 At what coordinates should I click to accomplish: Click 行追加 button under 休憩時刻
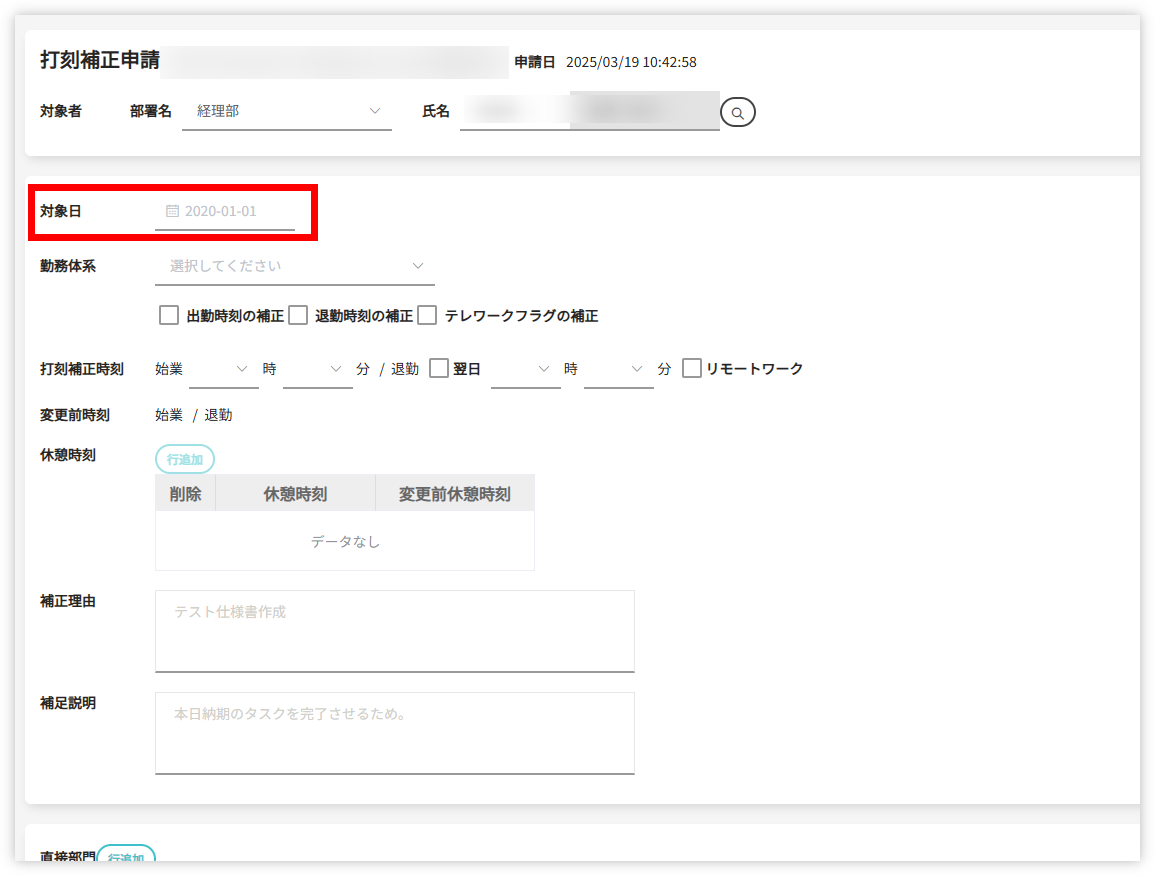pos(185,459)
